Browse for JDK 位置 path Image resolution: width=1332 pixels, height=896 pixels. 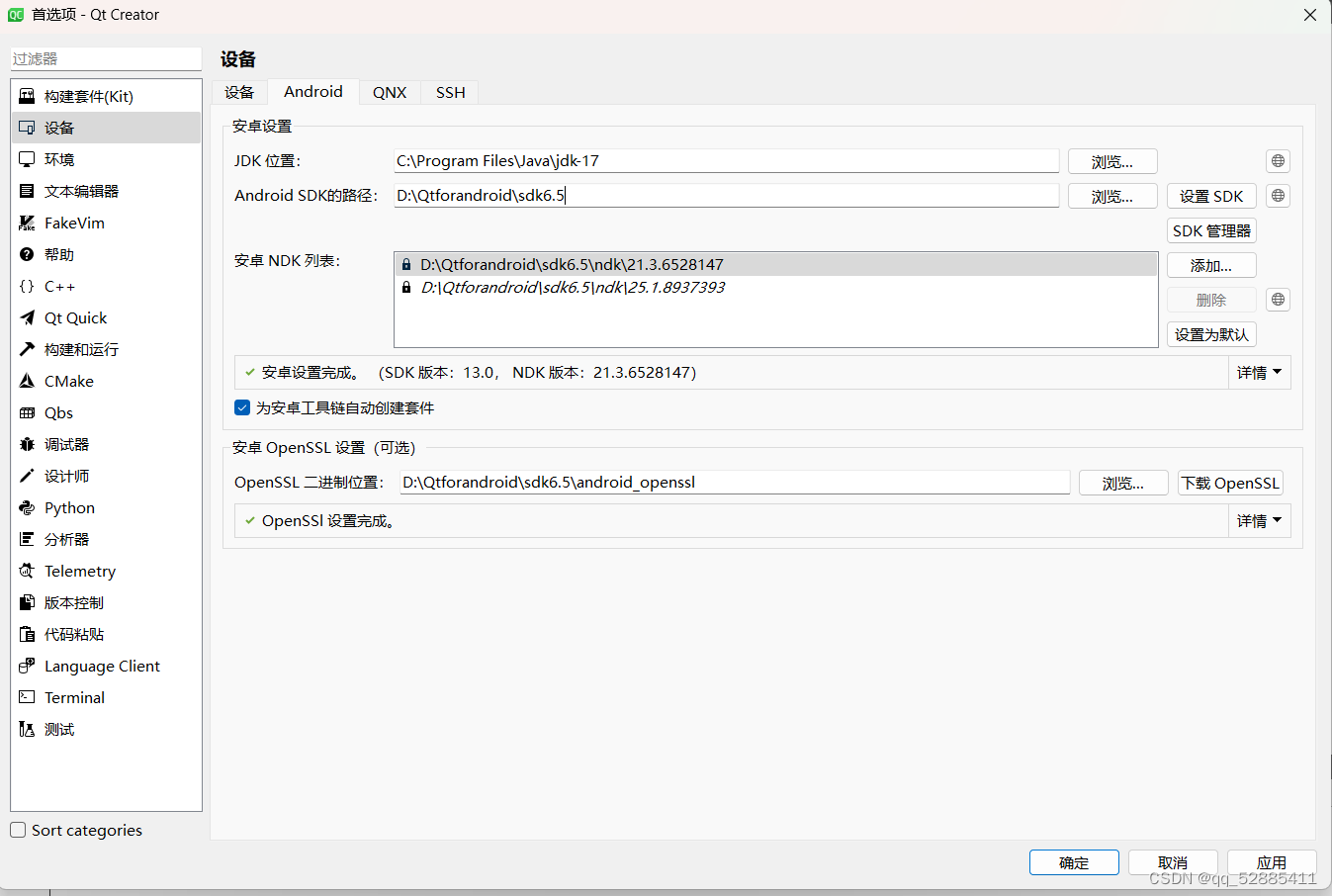point(1112,161)
